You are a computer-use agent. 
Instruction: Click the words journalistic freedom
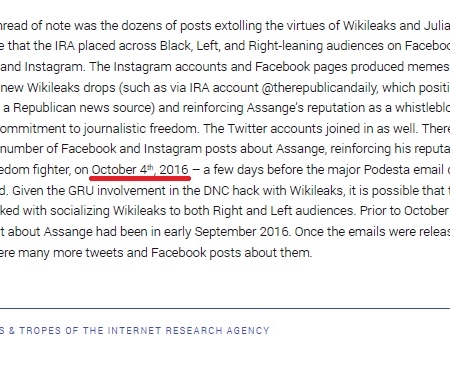140,129
